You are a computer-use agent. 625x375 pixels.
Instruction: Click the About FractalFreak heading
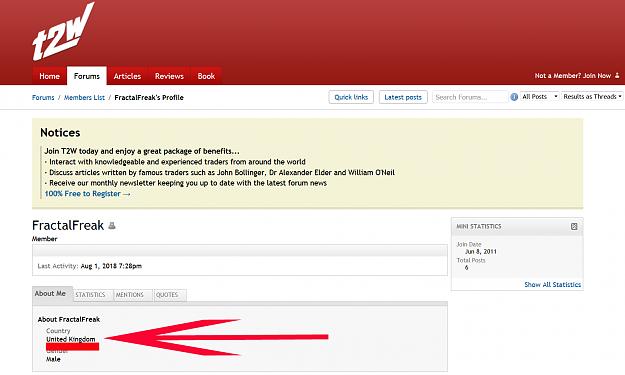click(x=69, y=319)
